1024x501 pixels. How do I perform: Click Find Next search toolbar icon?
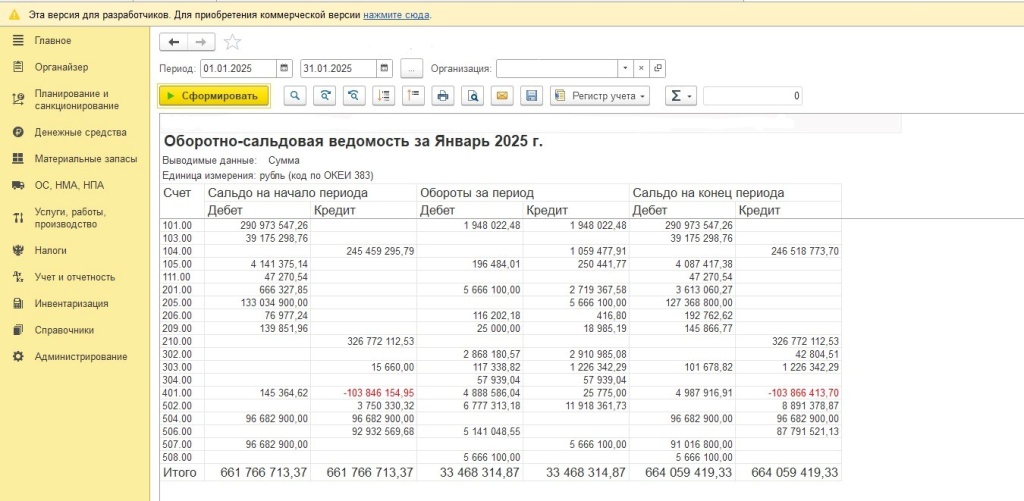tap(325, 96)
